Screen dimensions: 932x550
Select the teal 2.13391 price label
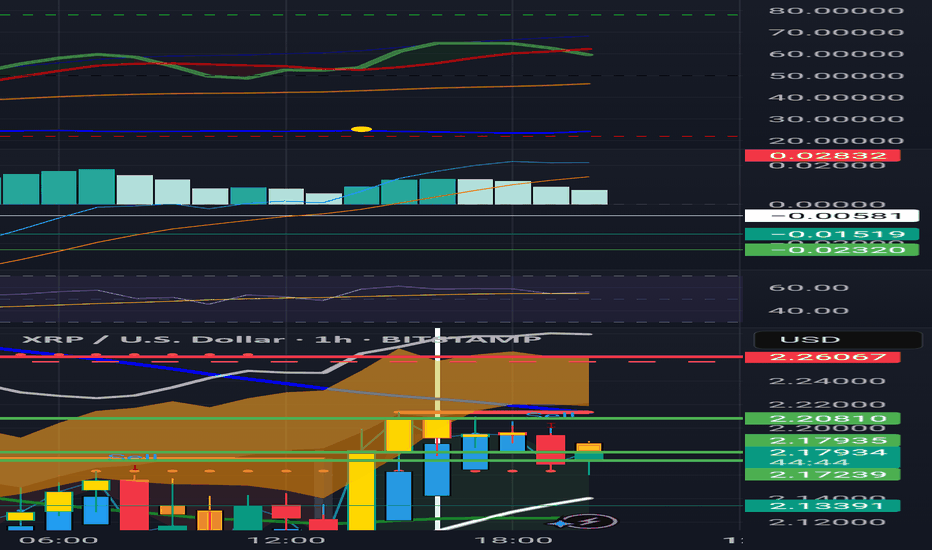point(822,506)
